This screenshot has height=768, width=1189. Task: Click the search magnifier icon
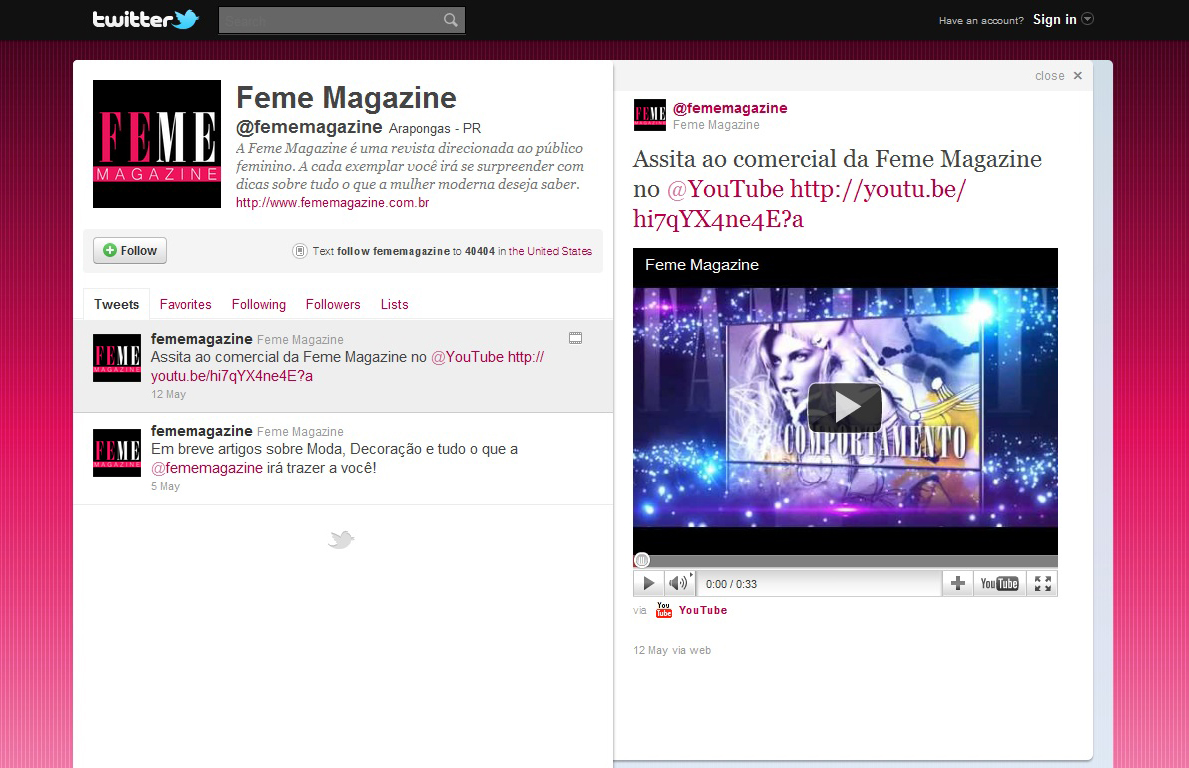pos(450,20)
